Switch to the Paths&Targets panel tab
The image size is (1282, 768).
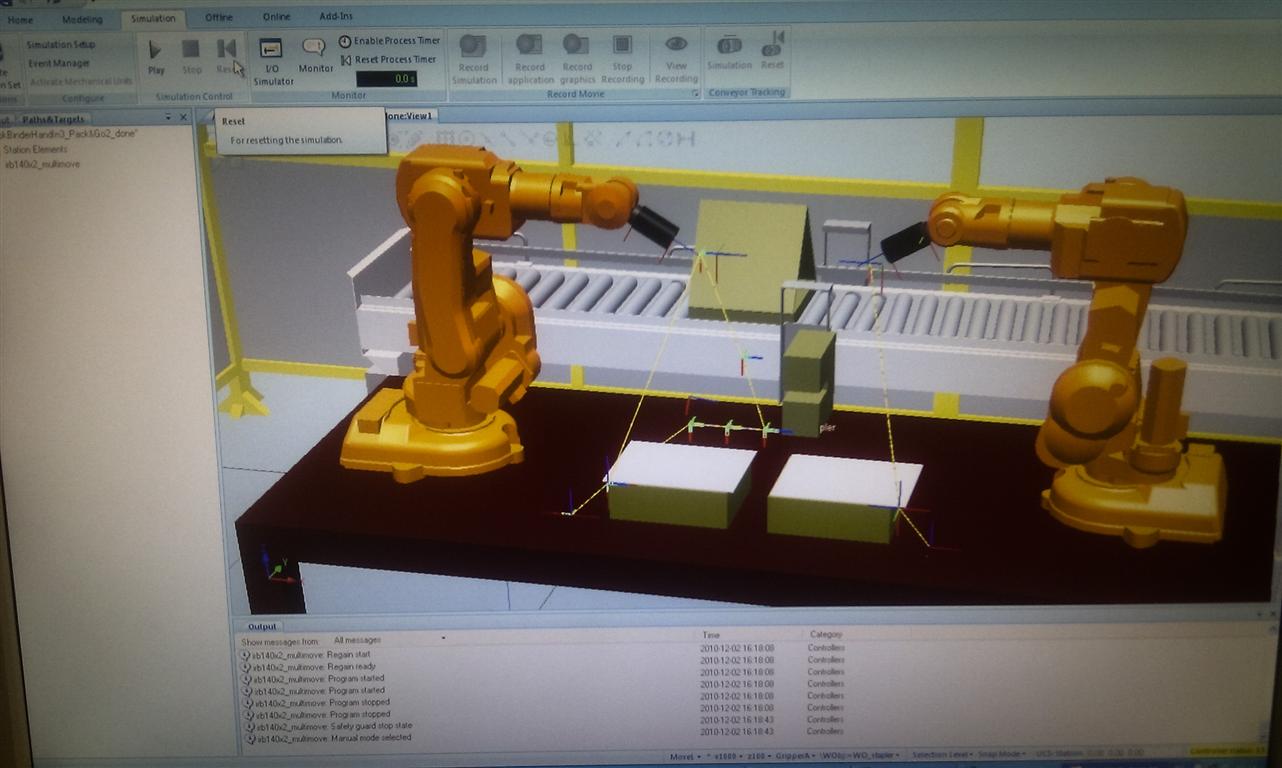52,119
